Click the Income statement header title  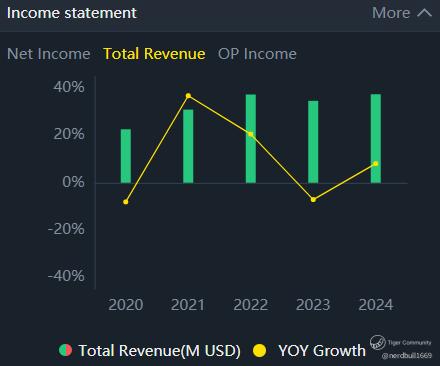coord(72,13)
